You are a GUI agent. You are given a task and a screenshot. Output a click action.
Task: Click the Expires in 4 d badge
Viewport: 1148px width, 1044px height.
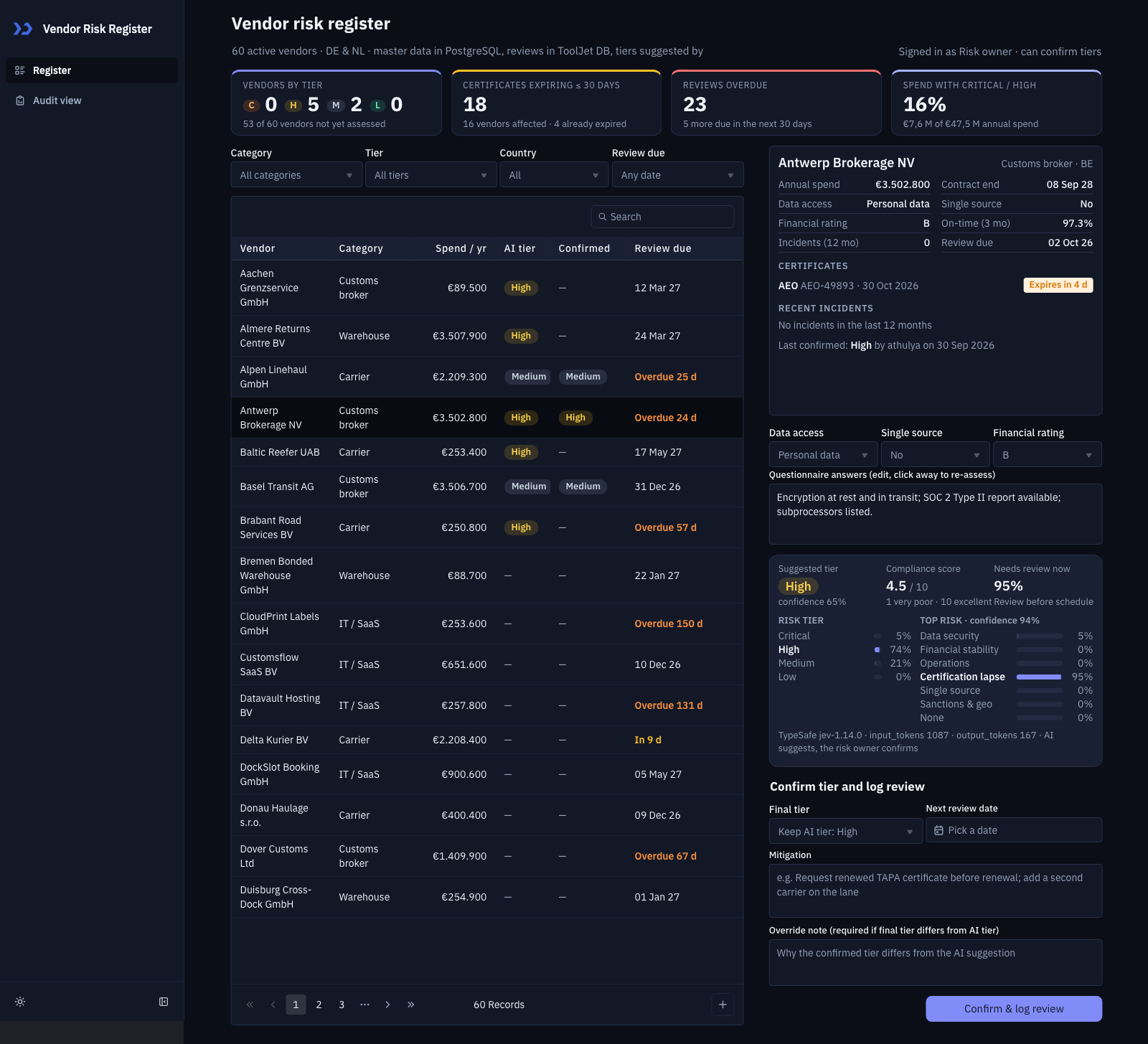[x=1058, y=285]
